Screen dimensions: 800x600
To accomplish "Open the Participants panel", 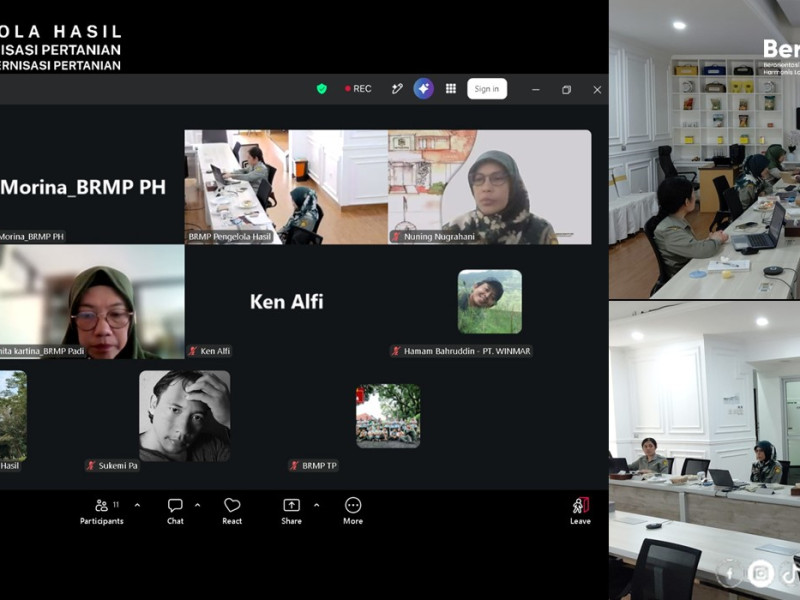I will coord(102,512).
